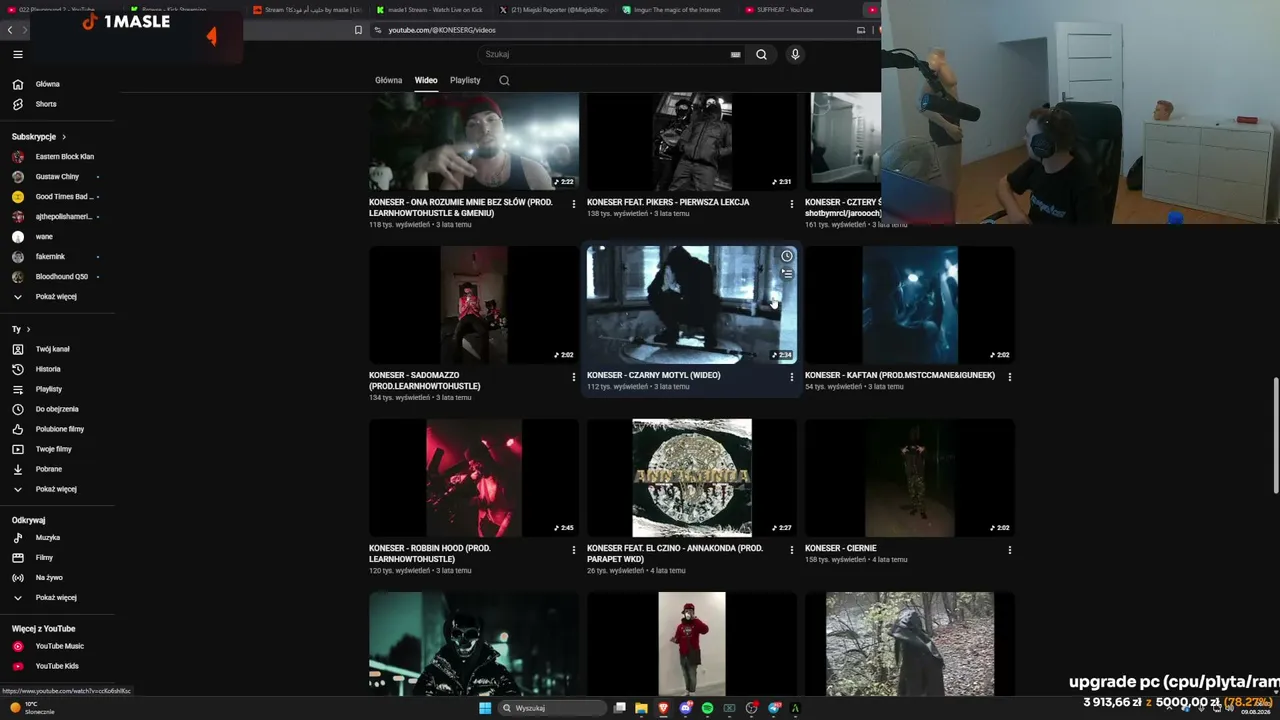Open options menu for SADOMAZZO video
This screenshot has height=720, width=1280.
point(574,377)
